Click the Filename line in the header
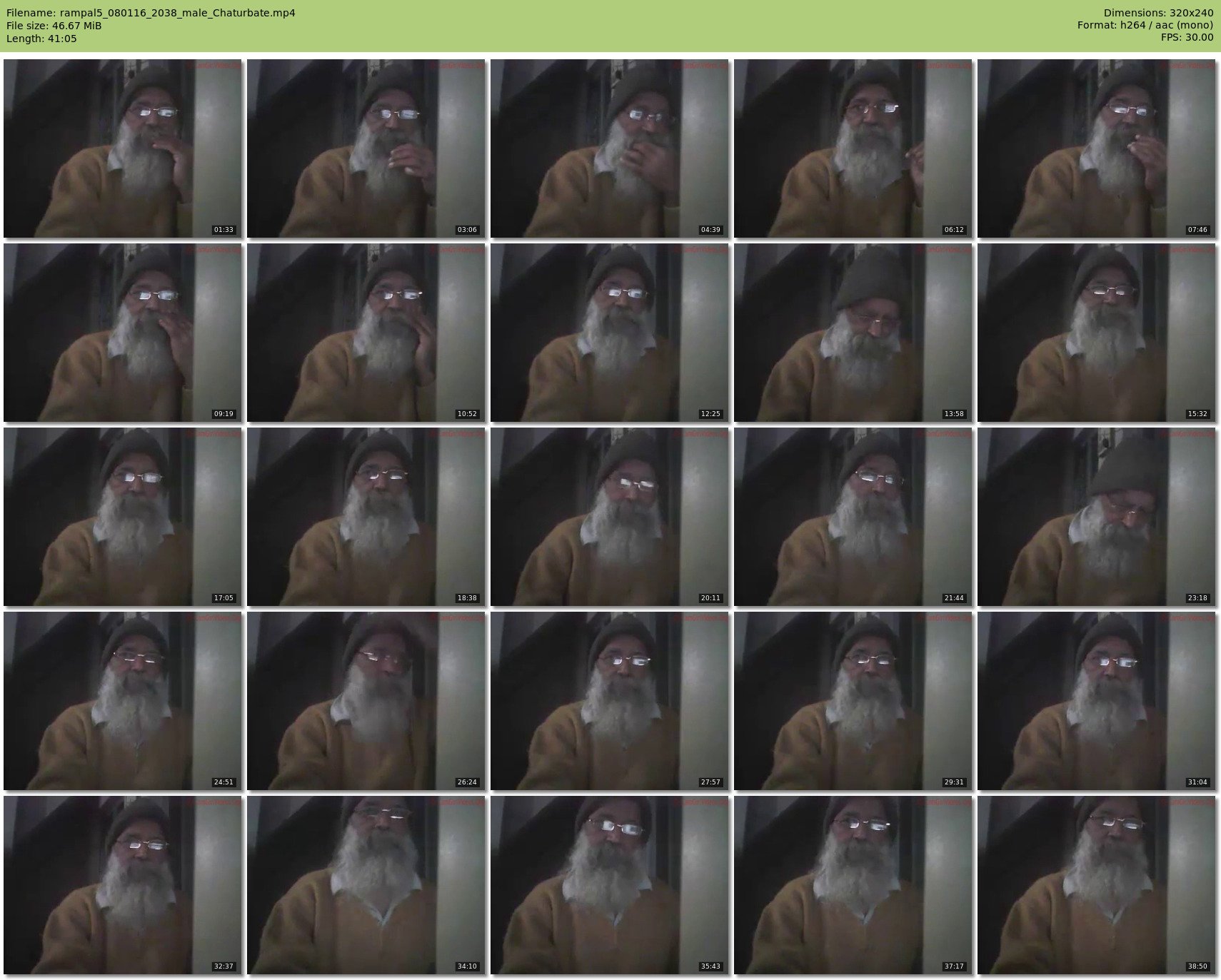Viewport: 1221px width, 980px height. [151, 13]
